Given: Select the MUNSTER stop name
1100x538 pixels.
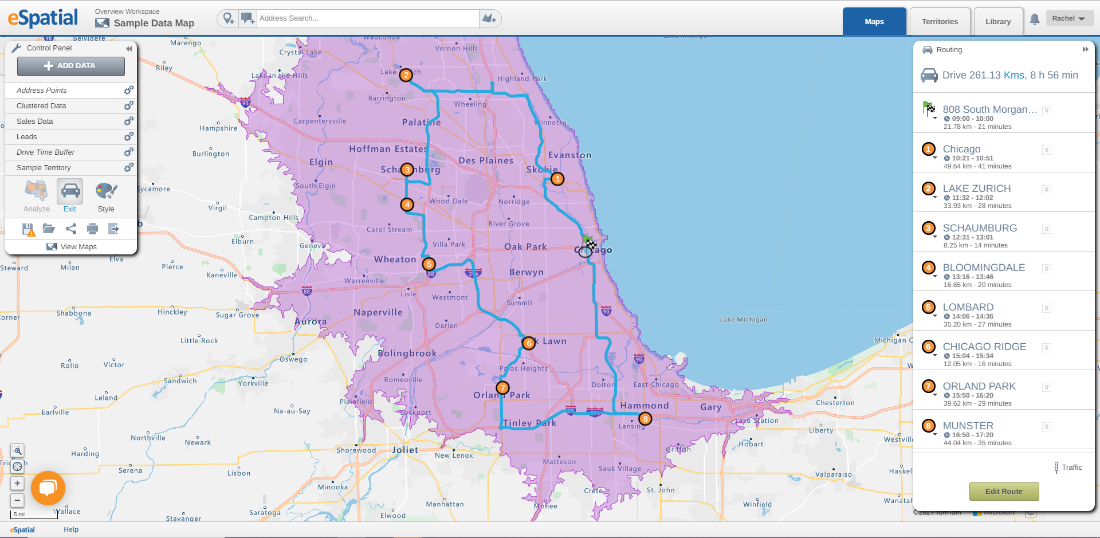Looking at the screenshot, I should click(967, 426).
